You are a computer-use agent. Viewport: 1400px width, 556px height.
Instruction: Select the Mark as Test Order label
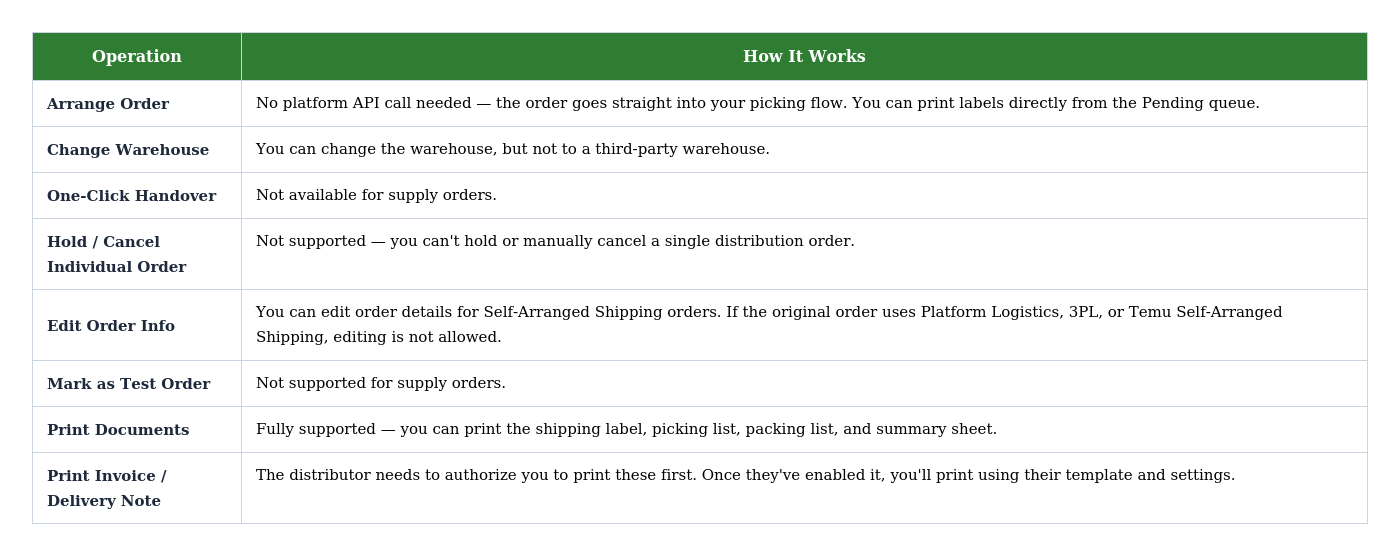coord(128,384)
